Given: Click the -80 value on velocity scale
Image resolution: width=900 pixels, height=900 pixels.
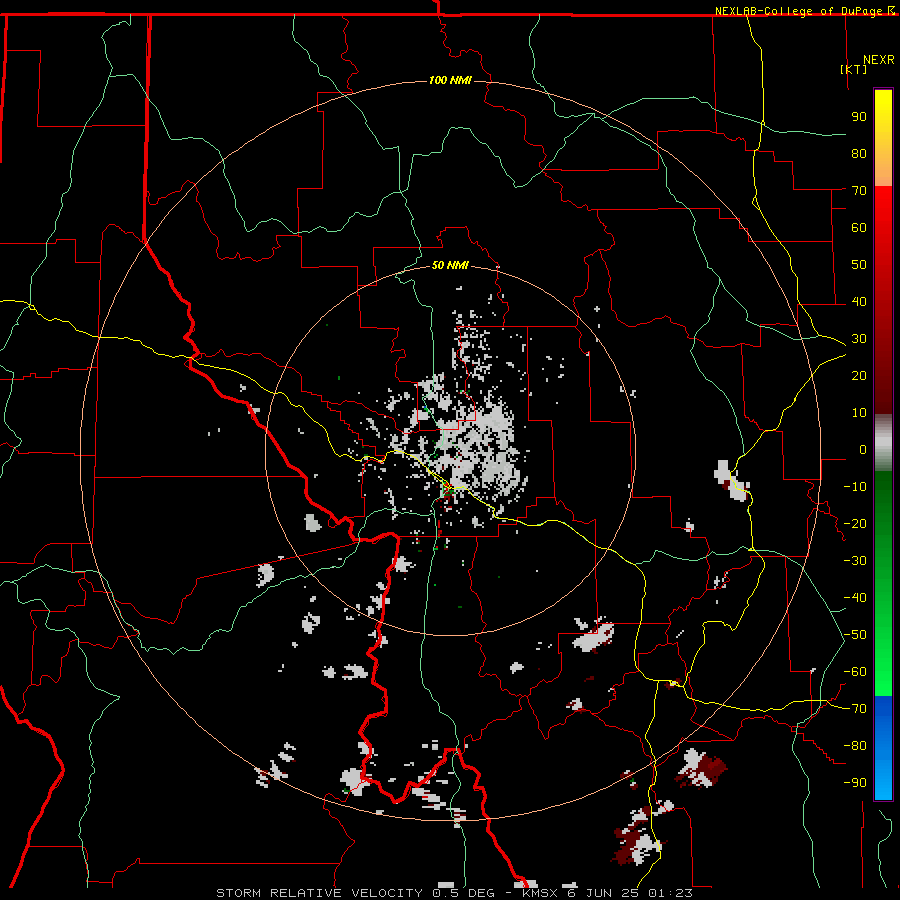Looking at the screenshot, I should (x=855, y=746).
